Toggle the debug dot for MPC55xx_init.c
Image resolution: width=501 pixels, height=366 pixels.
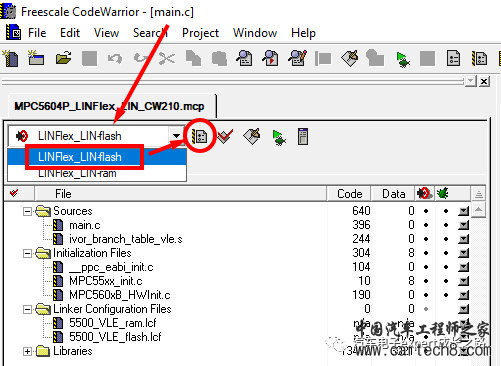click(446, 281)
